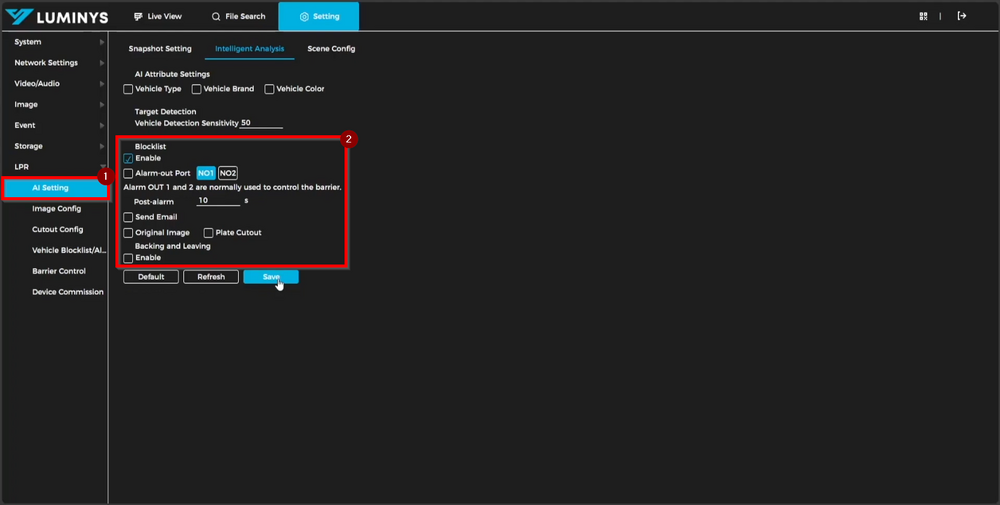Switch to the Snapshot Setting tab
Screen dimensions: 1000x505
tap(160, 49)
